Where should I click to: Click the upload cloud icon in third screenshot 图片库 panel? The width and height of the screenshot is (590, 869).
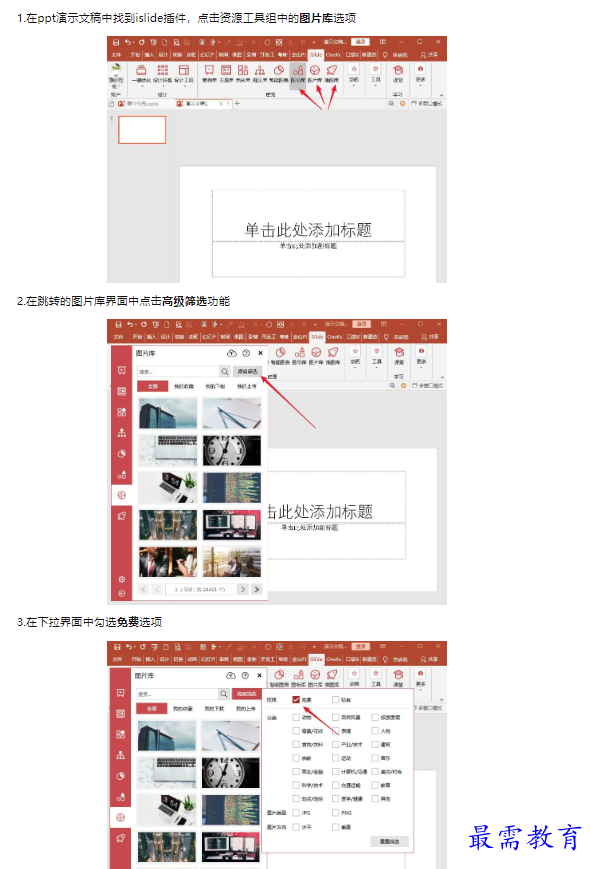pos(231,676)
